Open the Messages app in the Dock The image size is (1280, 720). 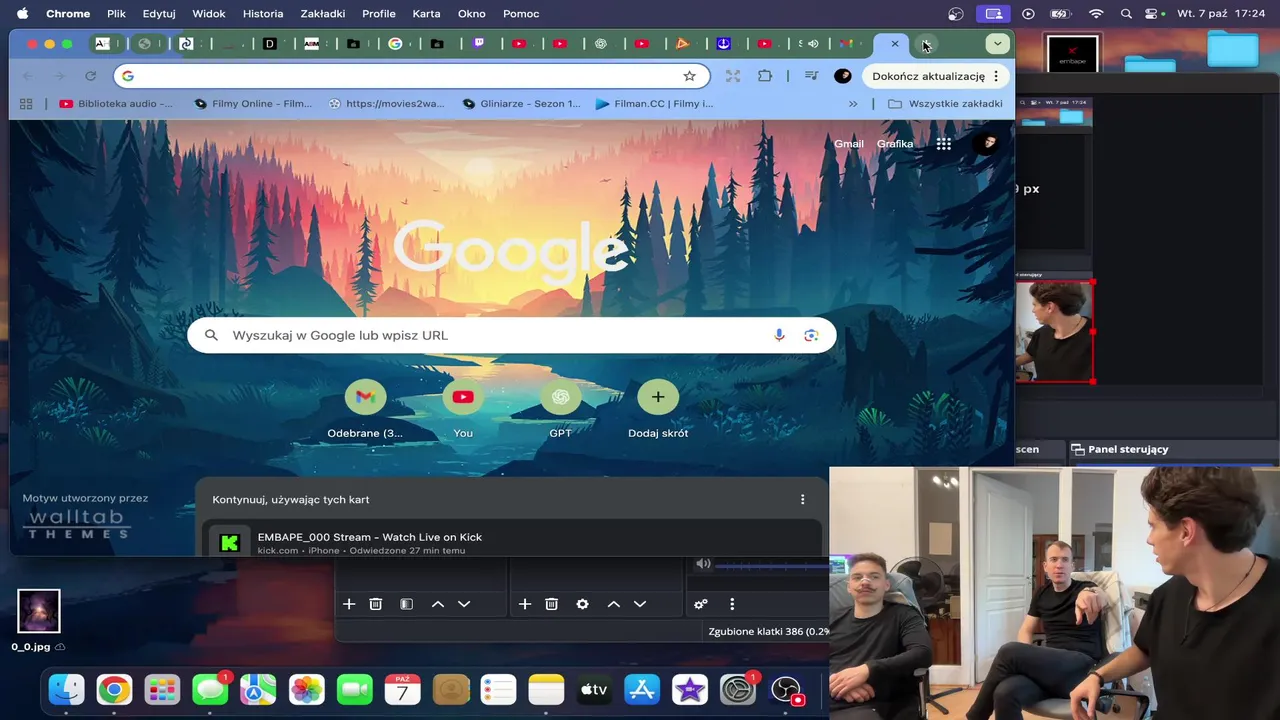(210, 690)
